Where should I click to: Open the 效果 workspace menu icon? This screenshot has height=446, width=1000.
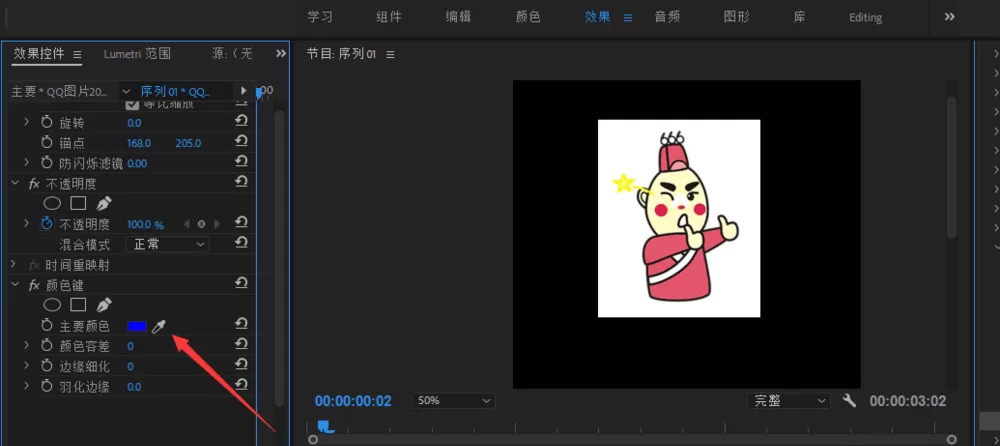click(628, 18)
